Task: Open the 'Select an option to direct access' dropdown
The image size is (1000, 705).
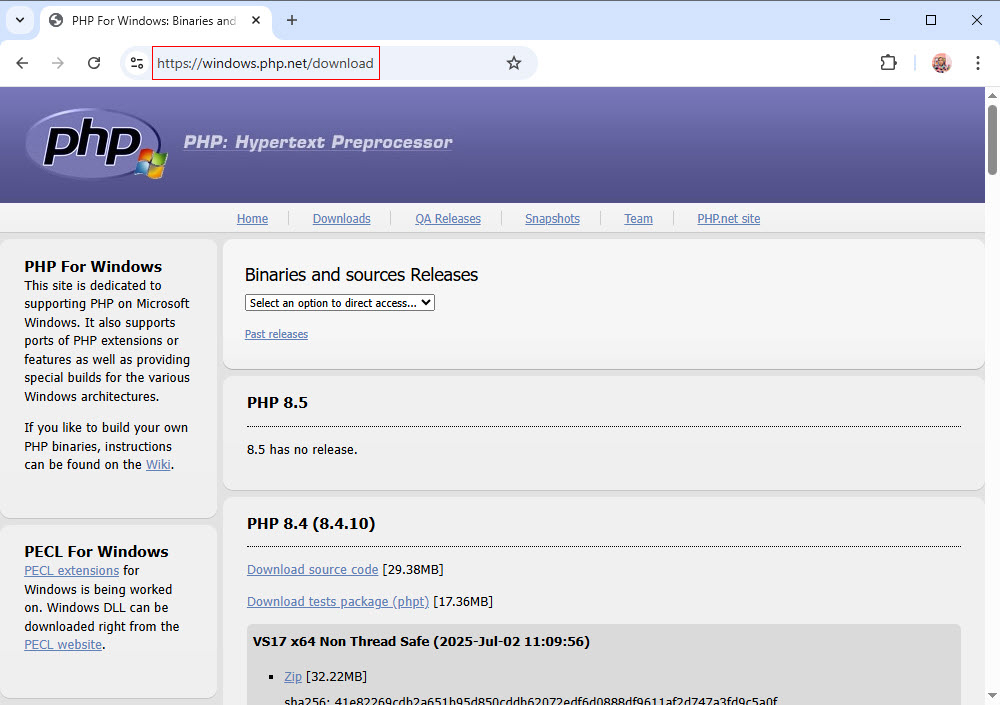Action: (339, 302)
